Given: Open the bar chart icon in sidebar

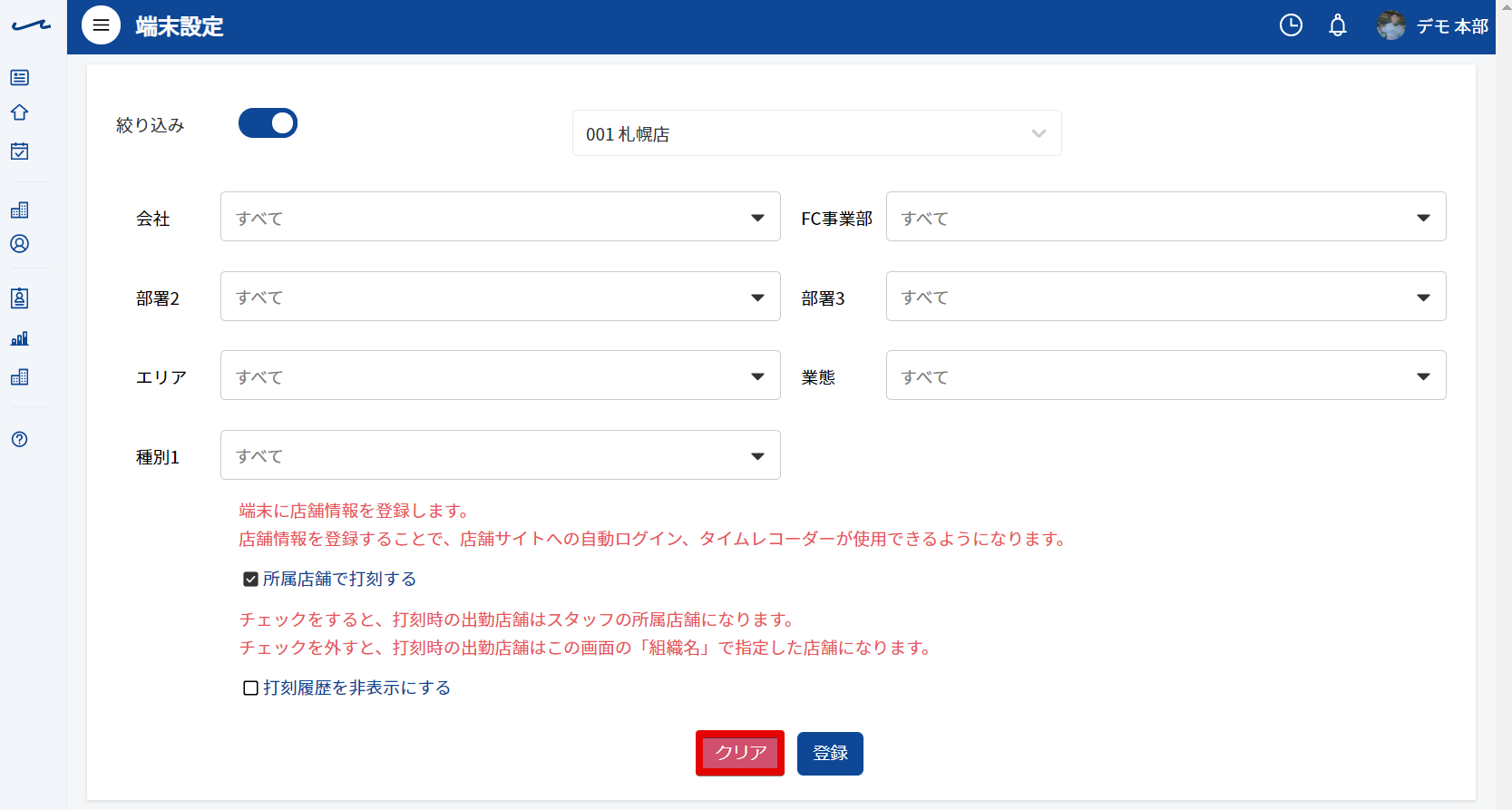Looking at the screenshot, I should (x=19, y=338).
